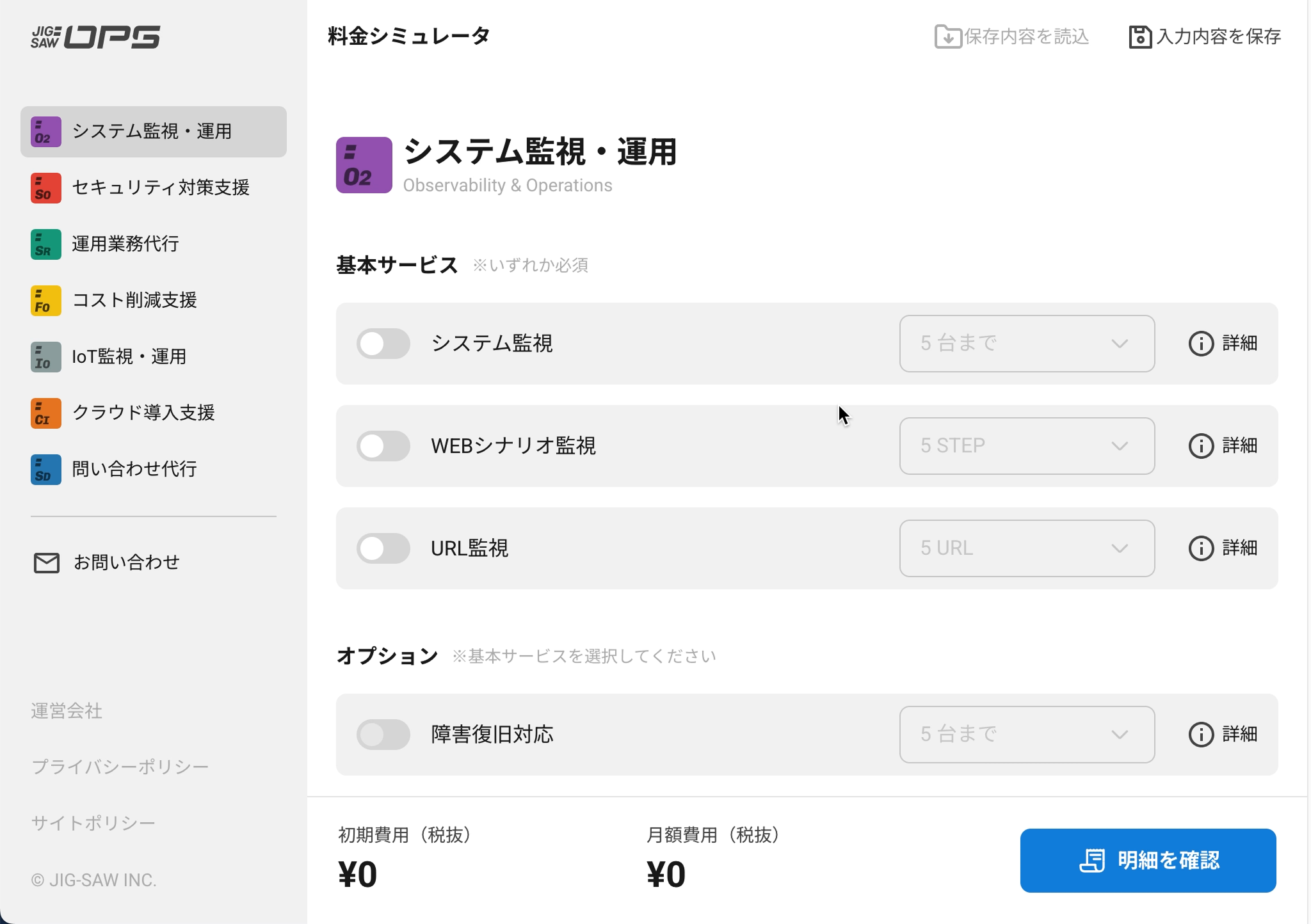Image resolution: width=1311 pixels, height=924 pixels.
Task: Click the info icon for URL監視 details
Action: click(x=1201, y=548)
